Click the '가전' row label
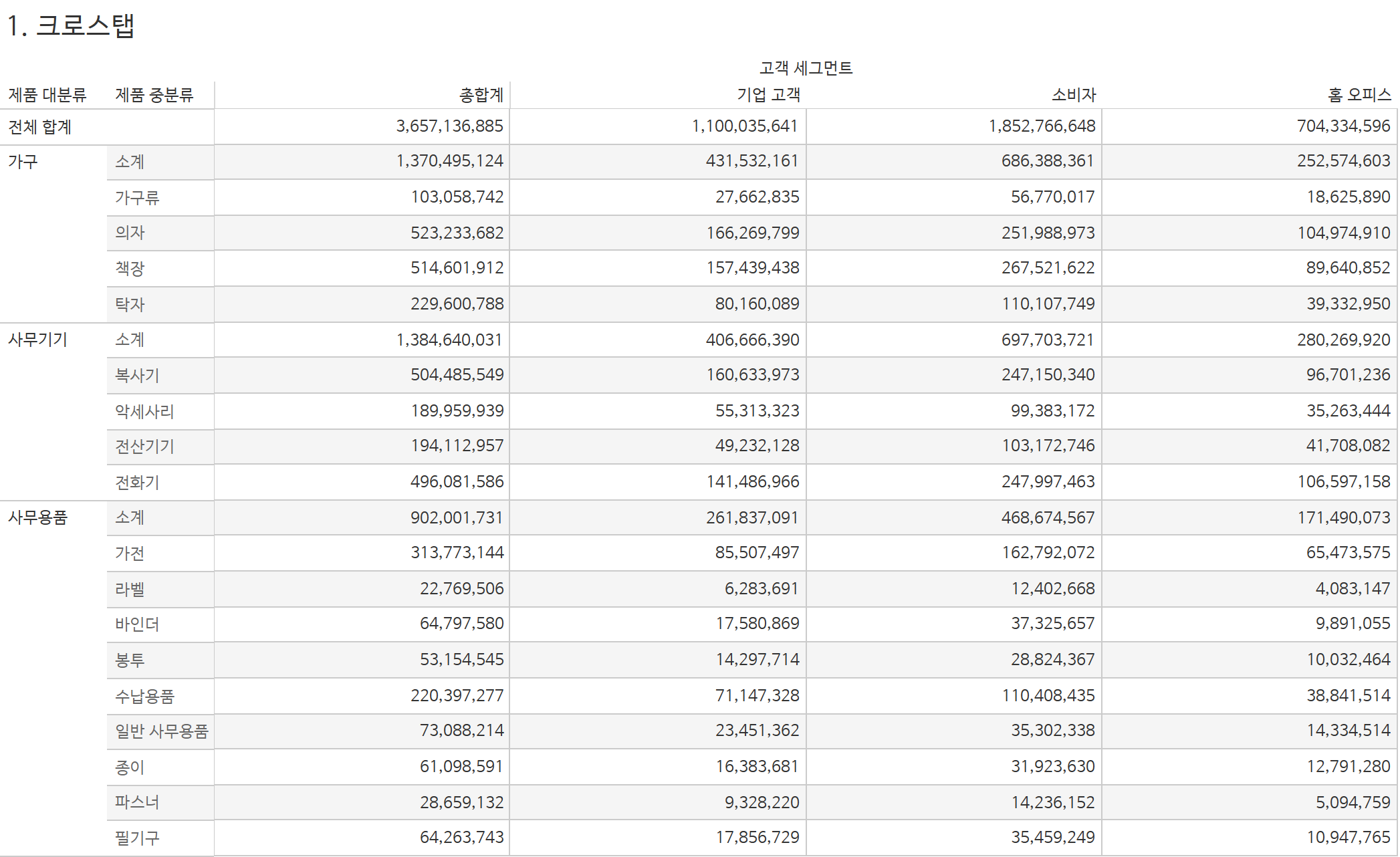1400x857 pixels. (x=130, y=554)
